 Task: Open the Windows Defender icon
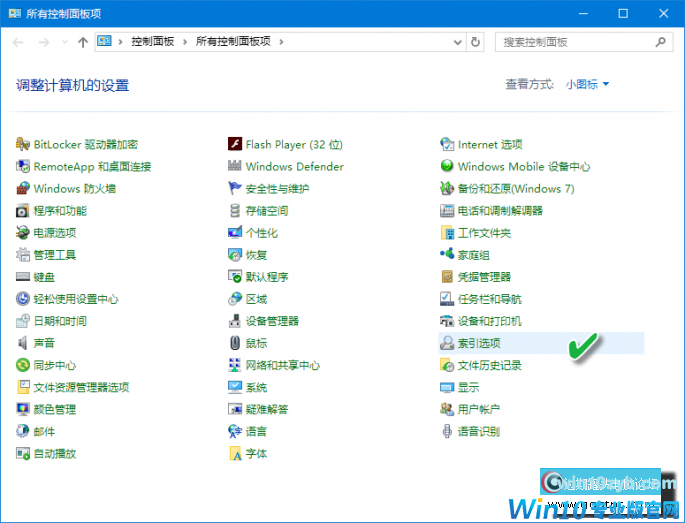235,166
